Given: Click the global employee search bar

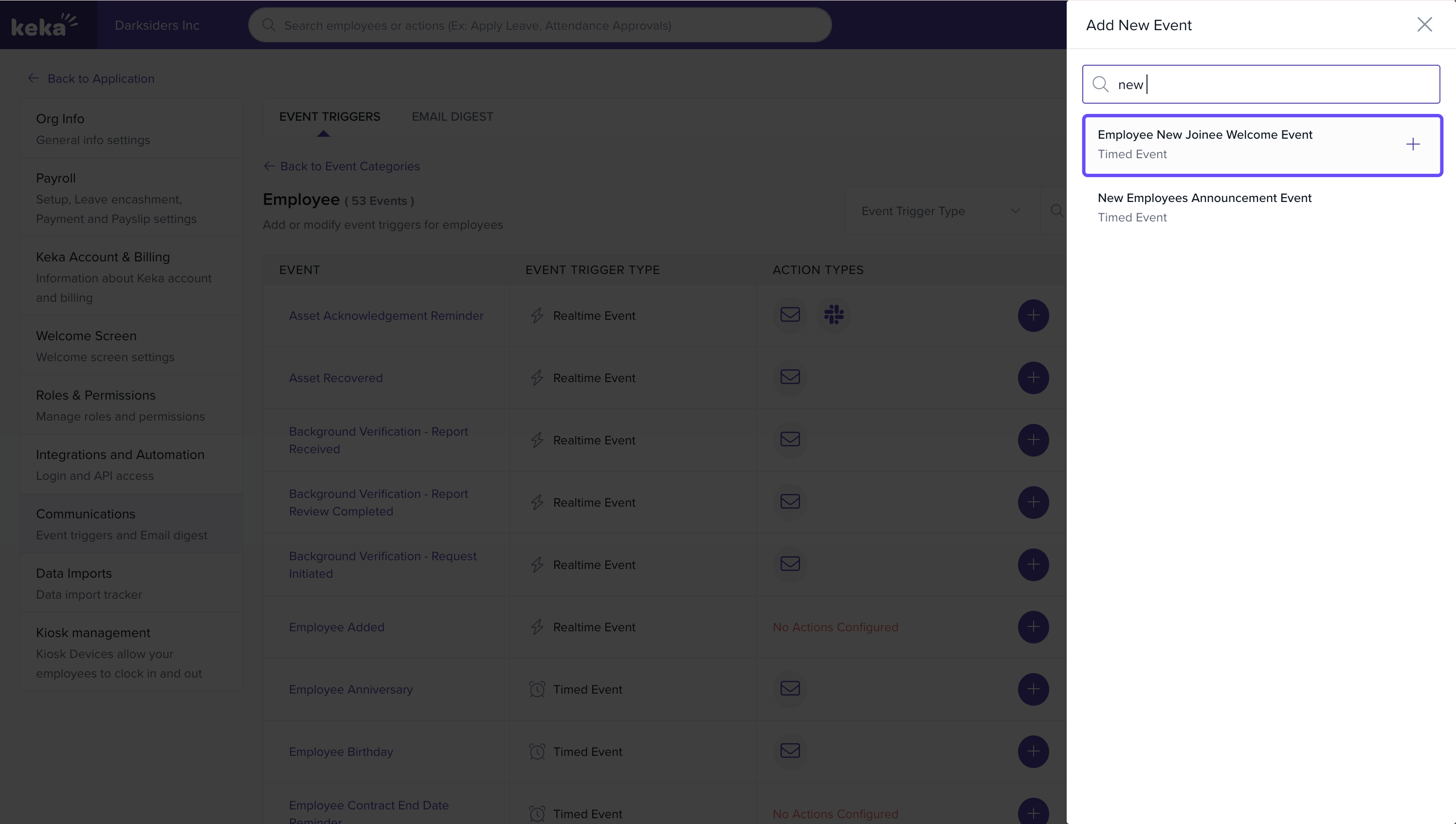Looking at the screenshot, I should point(540,25).
